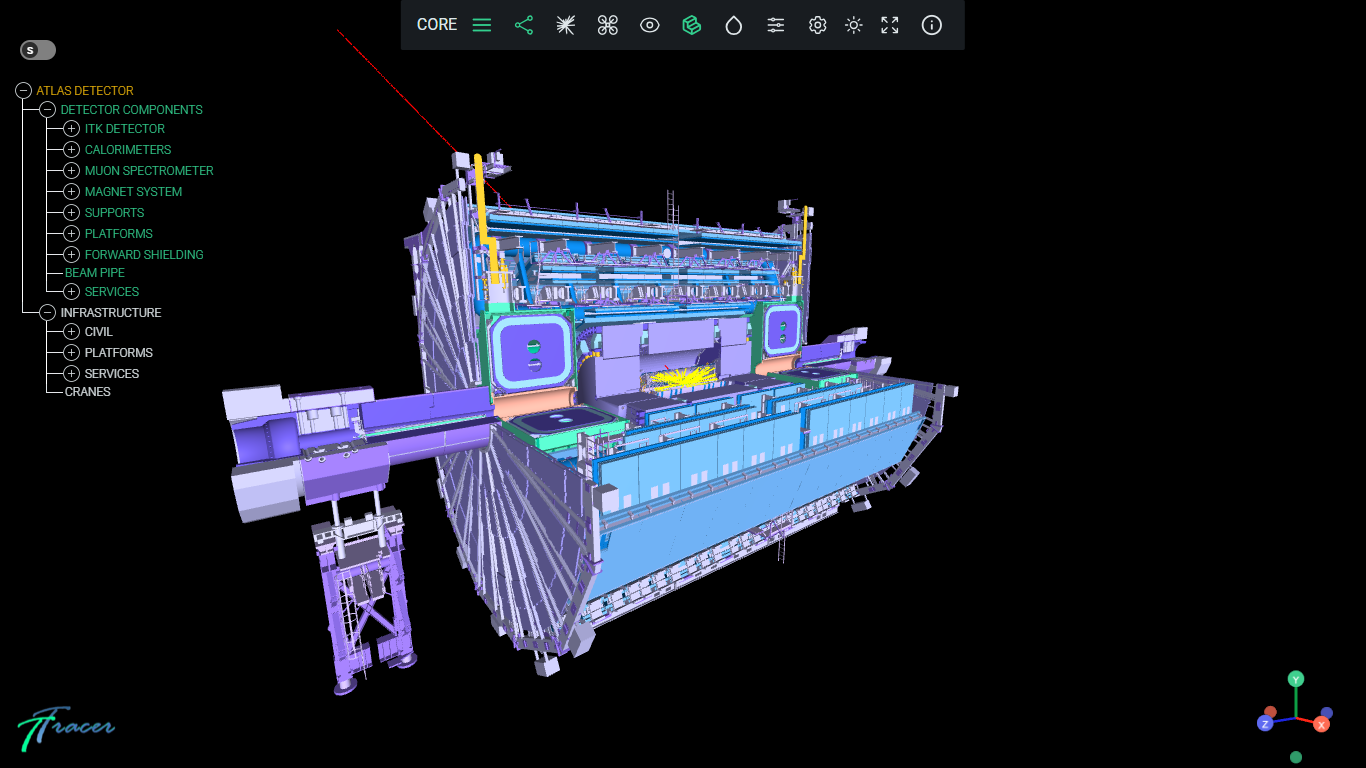Expand the MUON SPECTROMETER node

[x=71, y=171]
